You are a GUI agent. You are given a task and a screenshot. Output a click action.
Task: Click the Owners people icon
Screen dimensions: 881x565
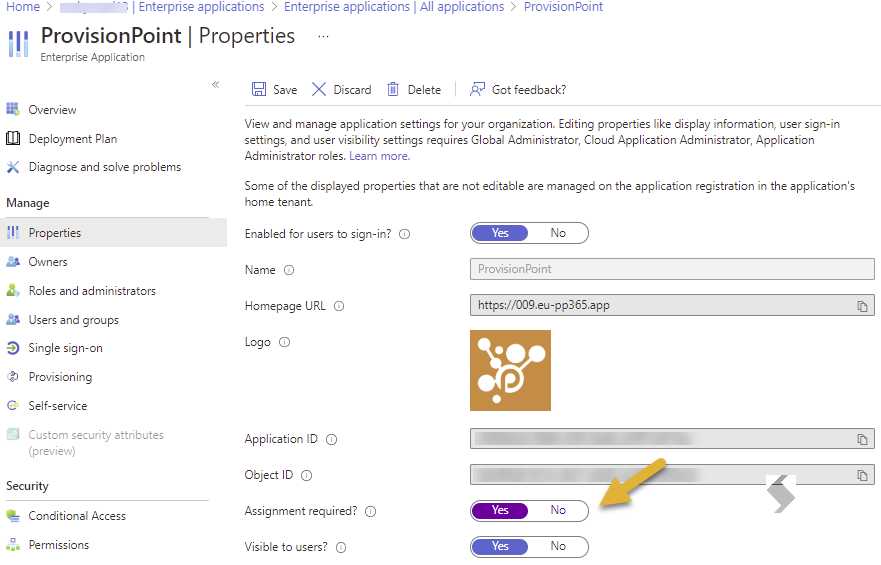(x=13, y=262)
